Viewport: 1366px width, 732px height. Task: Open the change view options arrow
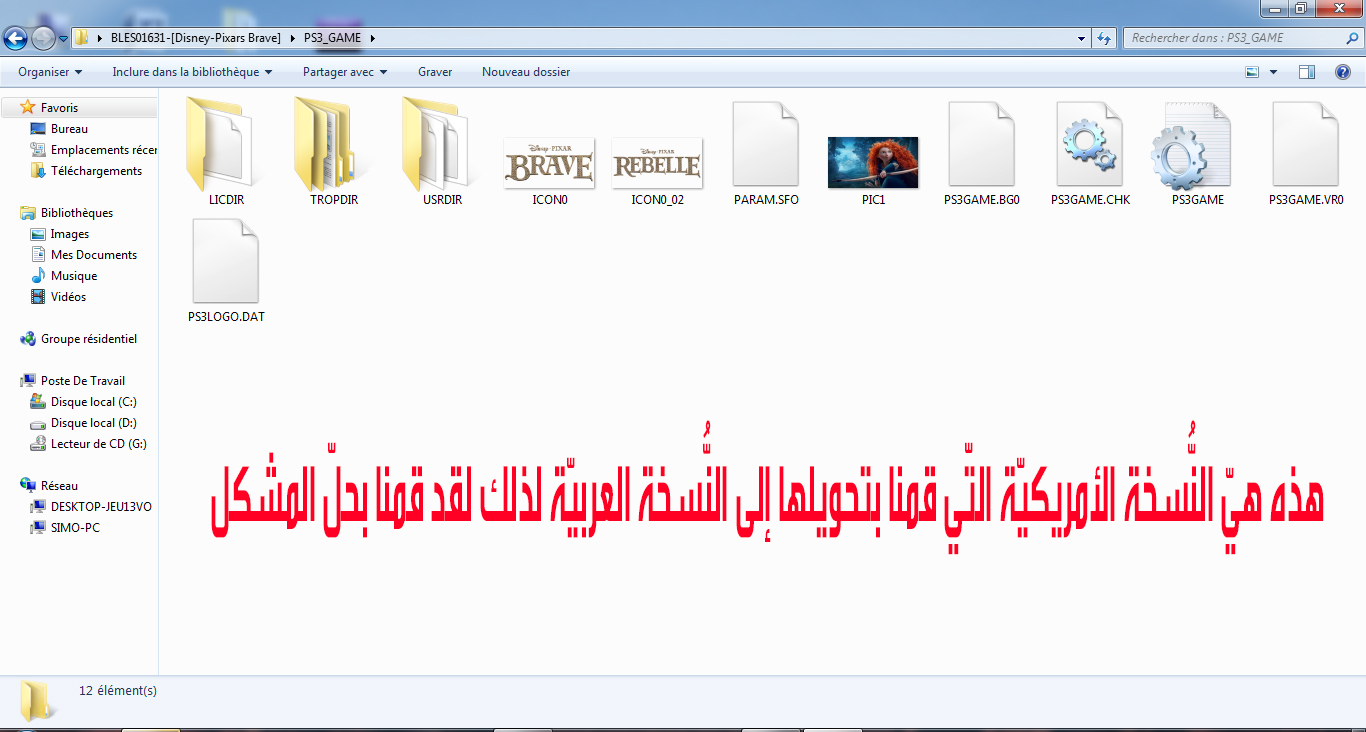click(x=1273, y=72)
